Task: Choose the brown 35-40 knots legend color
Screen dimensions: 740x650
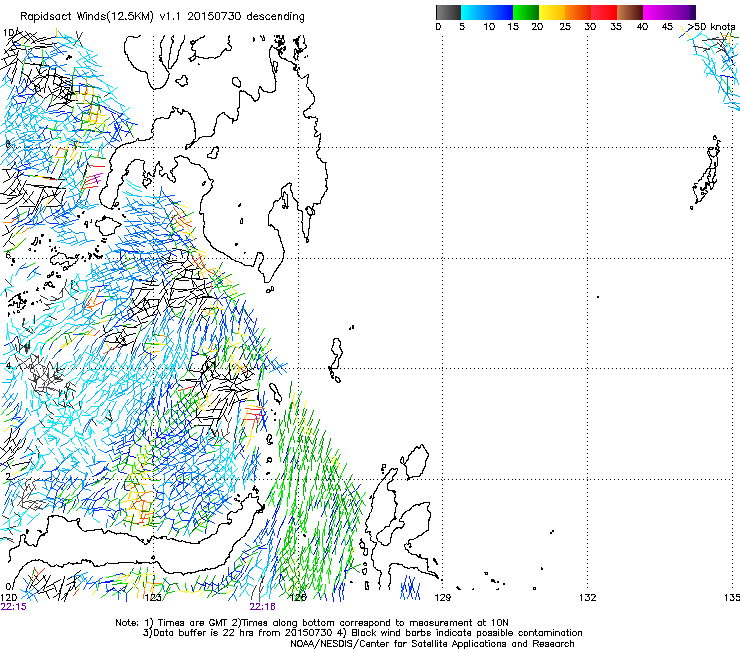Action: tap(630, 12)
